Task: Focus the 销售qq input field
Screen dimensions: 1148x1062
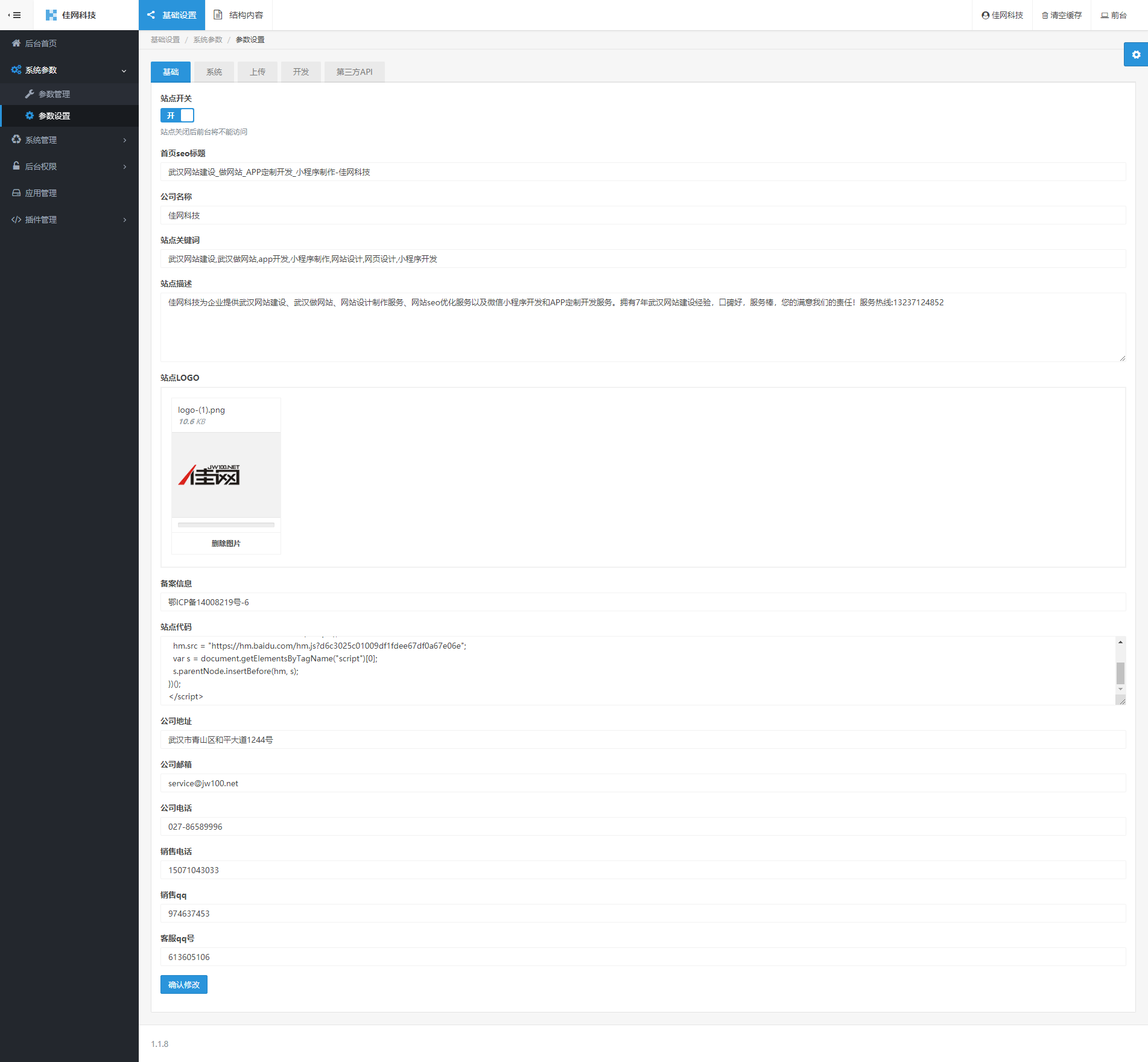Action: (643, 914)
